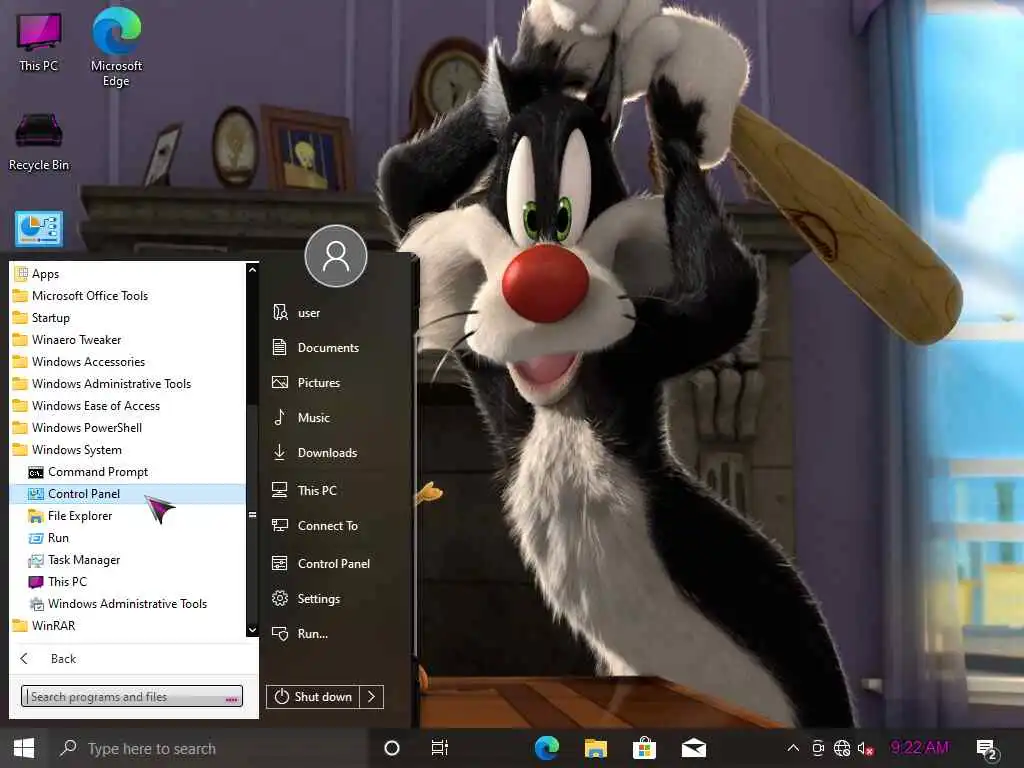Expand the Windows Administrative Tools folder

pyautogui.click(x=128, y=384)
